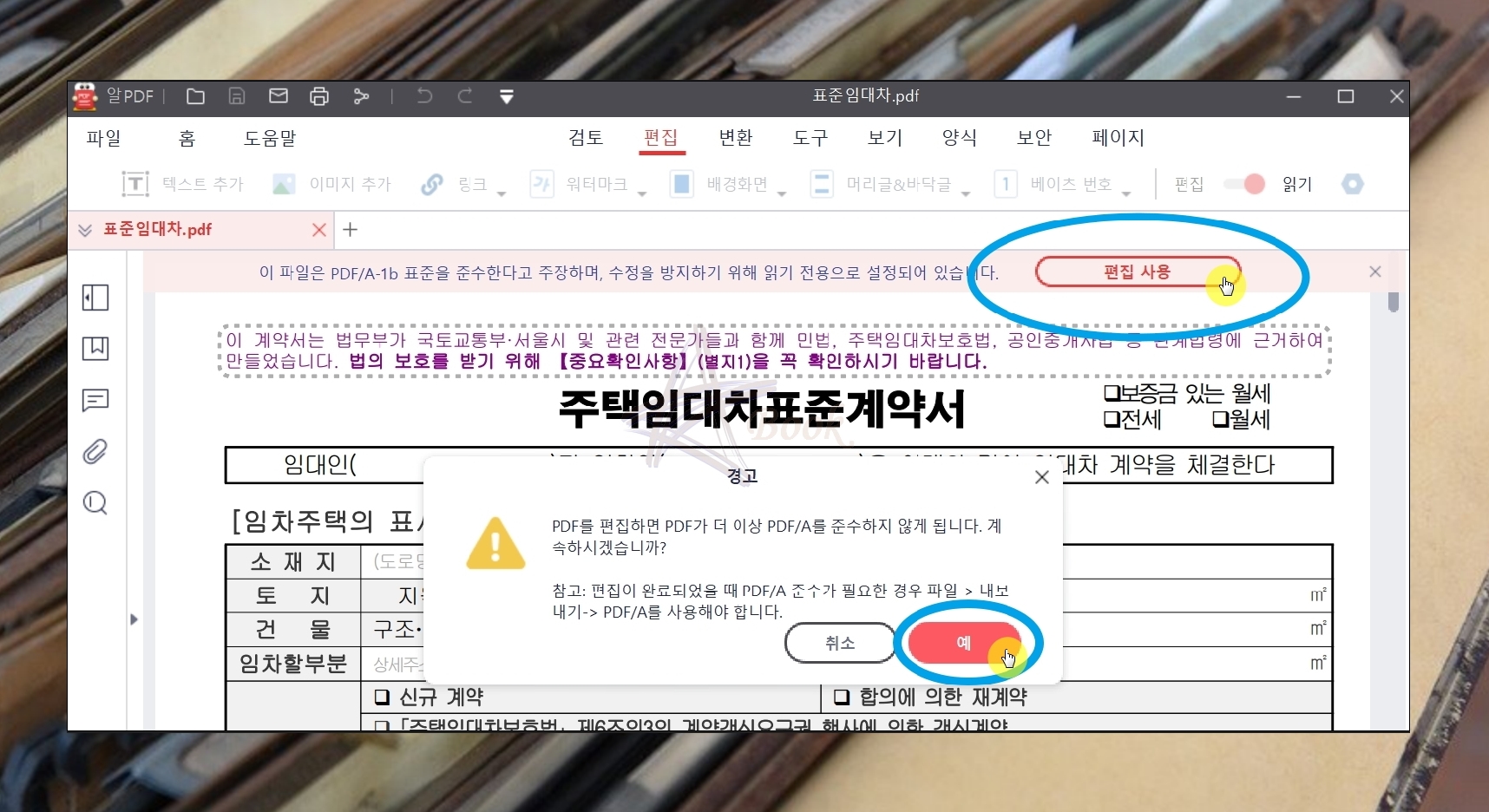
Task: Click the save disk icon
Action: (237, 96)
